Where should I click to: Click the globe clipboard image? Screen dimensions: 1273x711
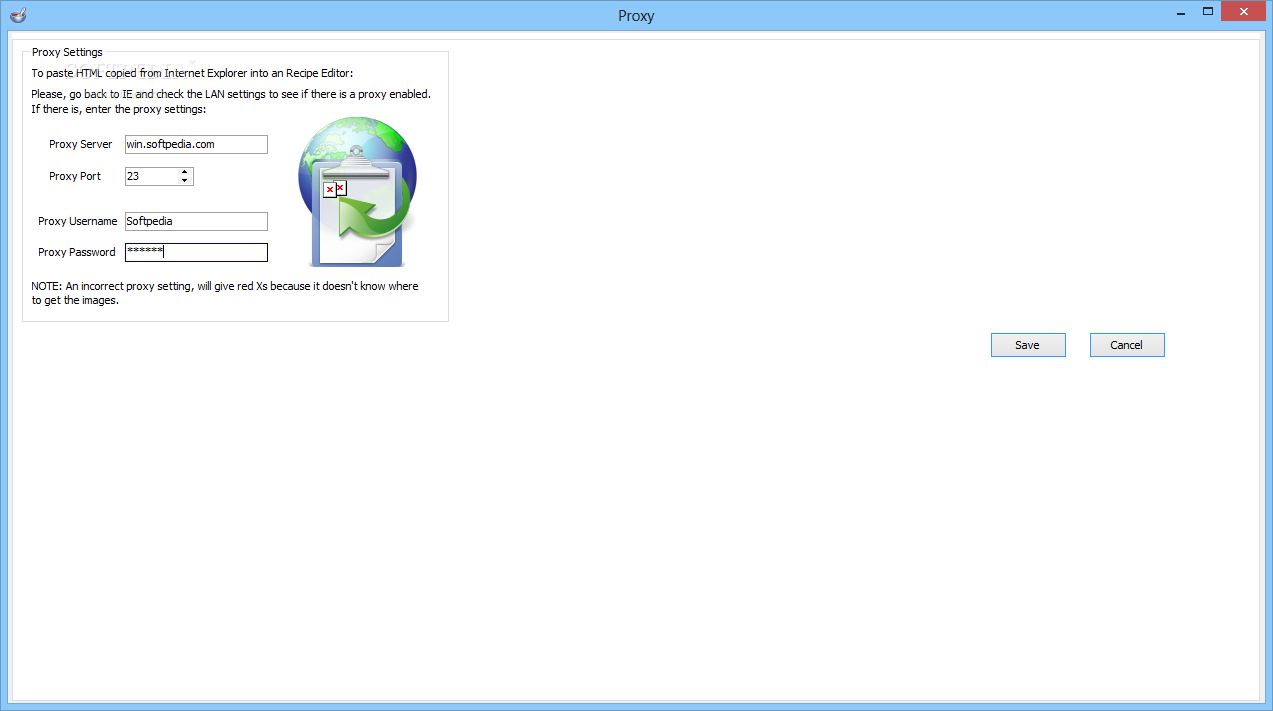tap(357, 192)
